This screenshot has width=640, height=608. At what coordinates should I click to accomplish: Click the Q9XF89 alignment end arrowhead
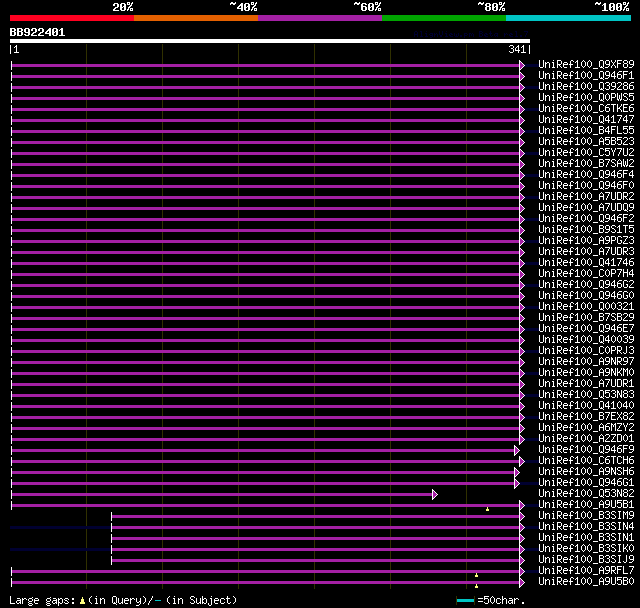[x=522, y=65]
